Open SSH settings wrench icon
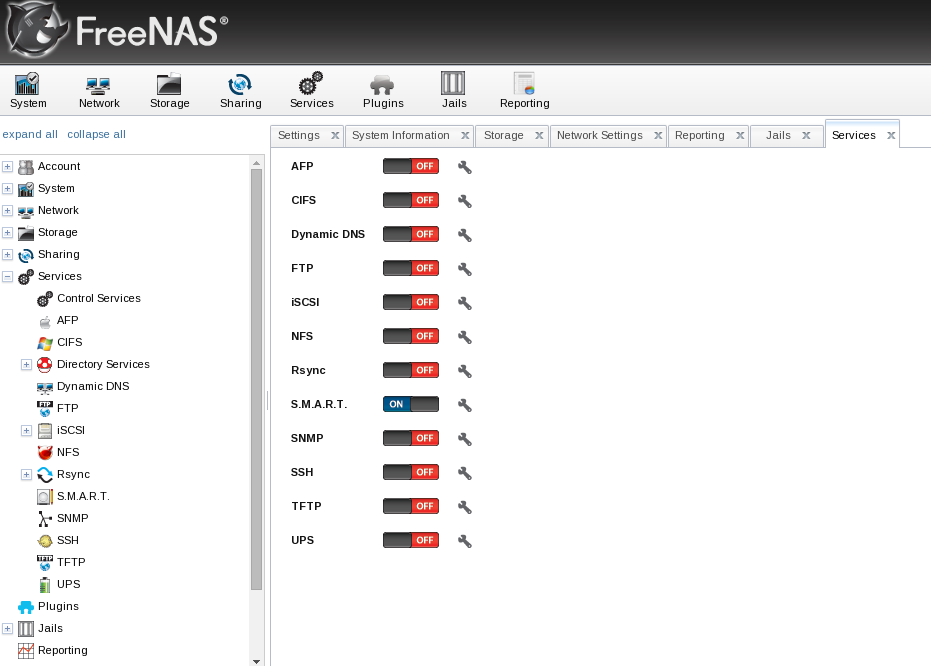This screenshot has width=931, height=666. (x=464, y=472)
